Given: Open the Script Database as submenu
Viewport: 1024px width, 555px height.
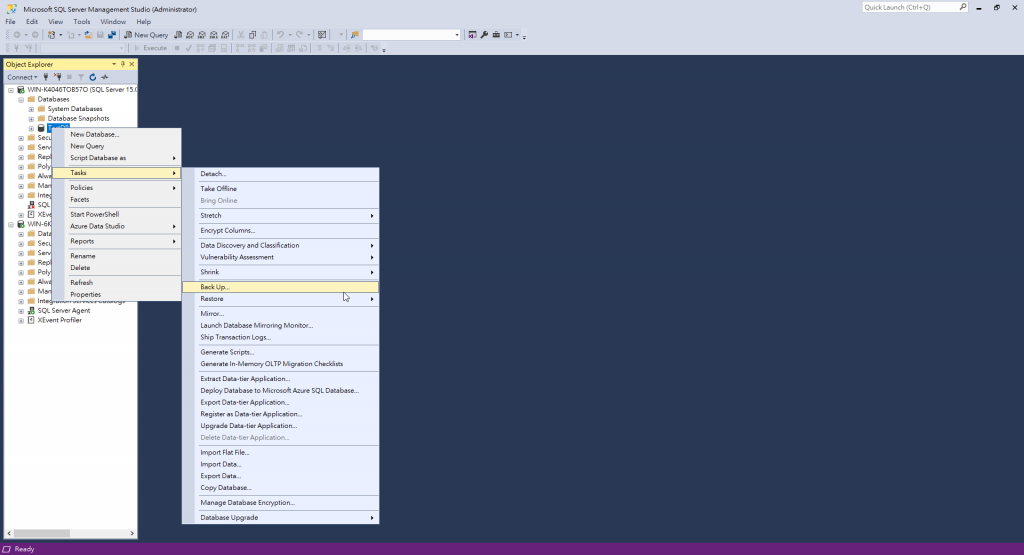Looking at the screenshot, I should (x=116, y=158).
